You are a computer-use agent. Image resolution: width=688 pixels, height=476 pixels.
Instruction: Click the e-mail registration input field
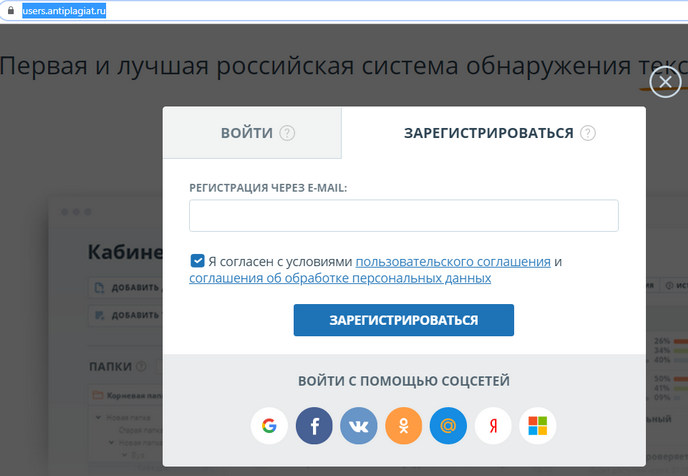coord(403,216)
